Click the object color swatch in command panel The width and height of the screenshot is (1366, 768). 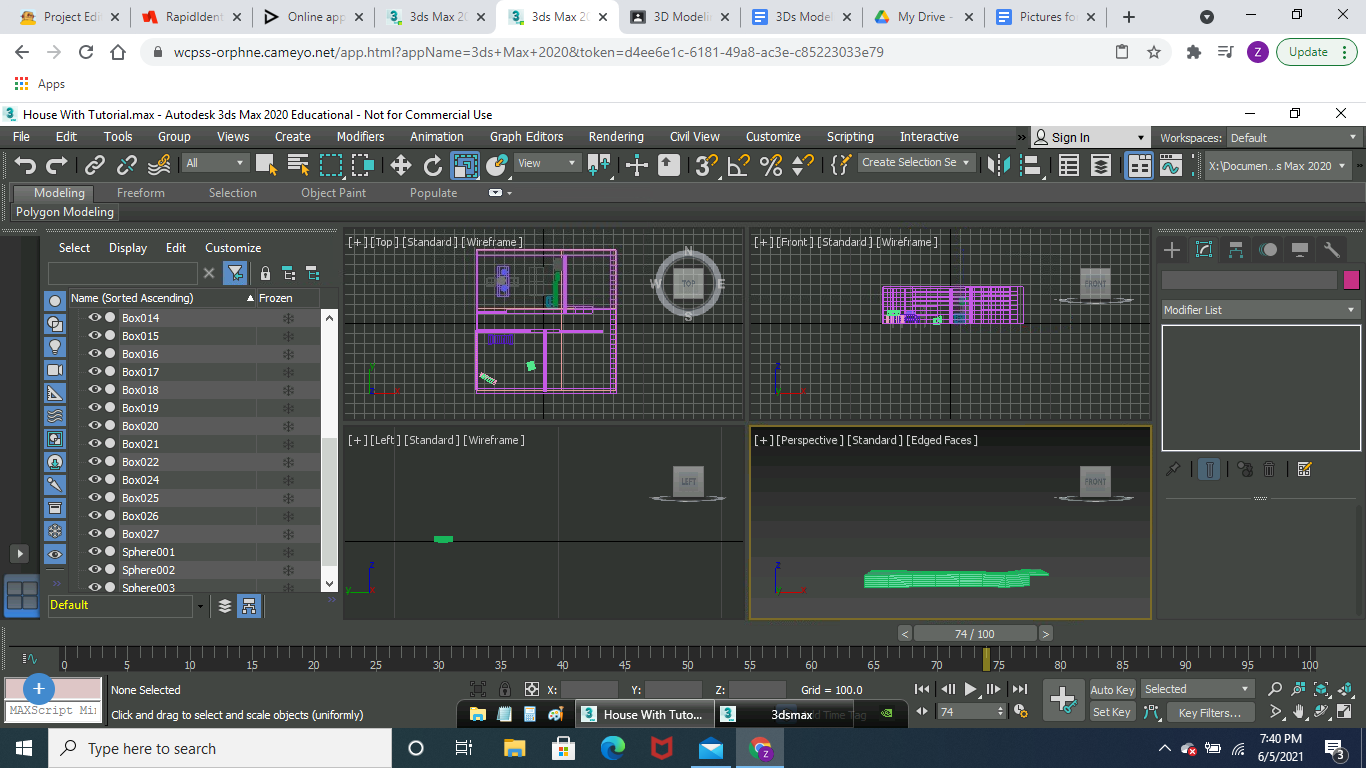tap(1352, 280)
